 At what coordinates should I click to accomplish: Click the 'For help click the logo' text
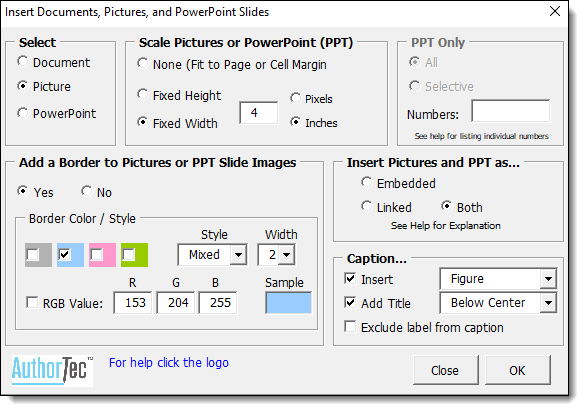coord(169,363)
